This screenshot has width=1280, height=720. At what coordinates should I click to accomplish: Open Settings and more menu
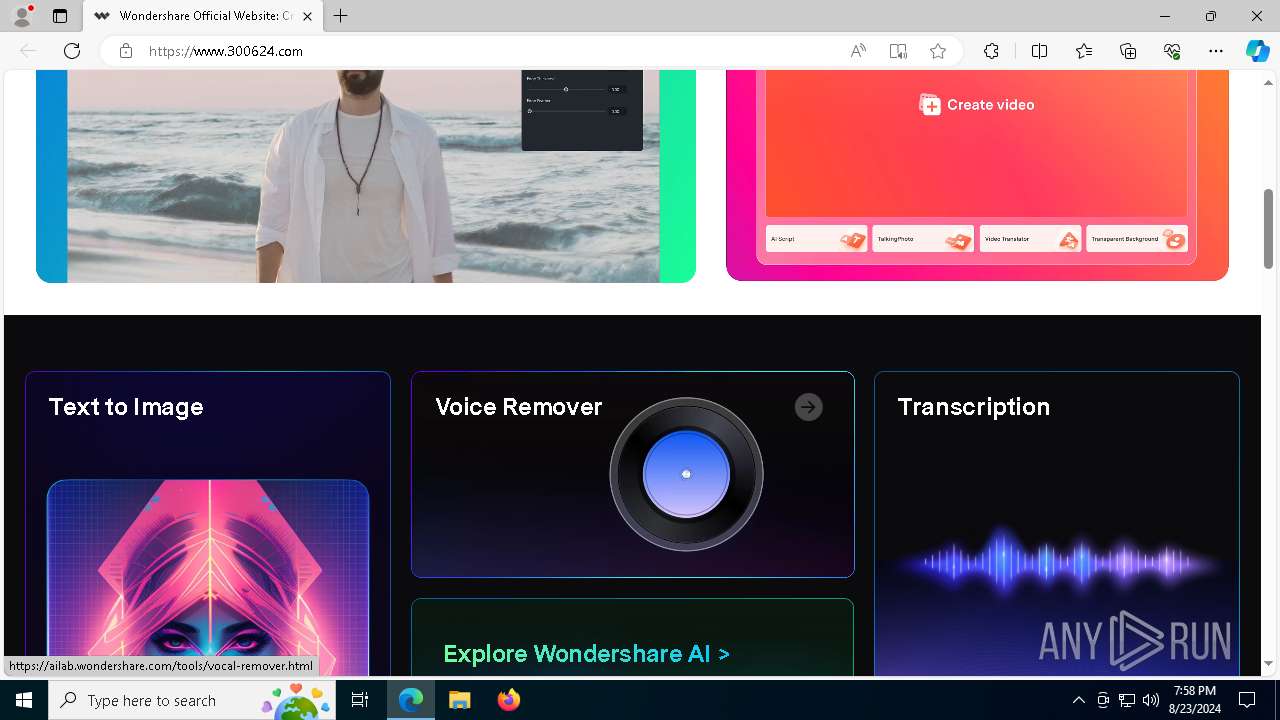(1216, 51)
